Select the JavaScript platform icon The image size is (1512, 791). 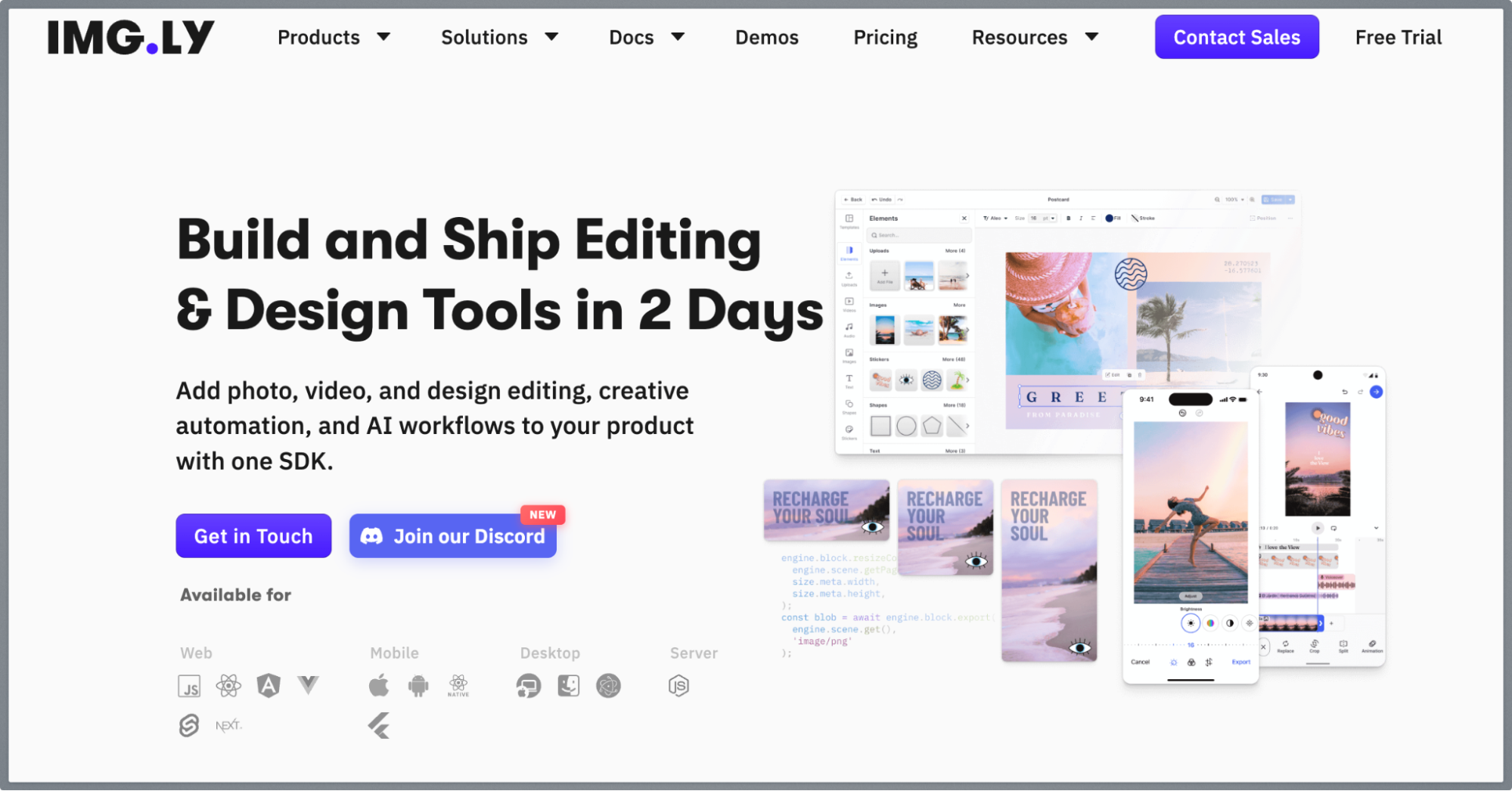(189, 687)
